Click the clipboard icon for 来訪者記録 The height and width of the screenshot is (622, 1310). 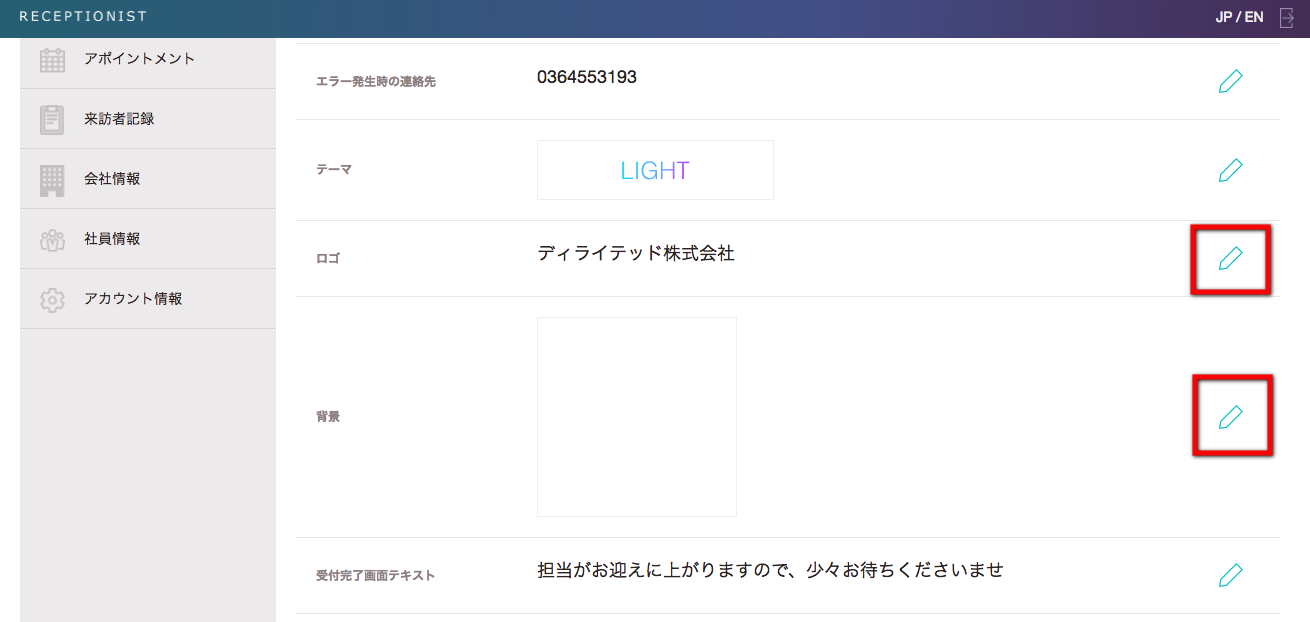click(52, 119)
